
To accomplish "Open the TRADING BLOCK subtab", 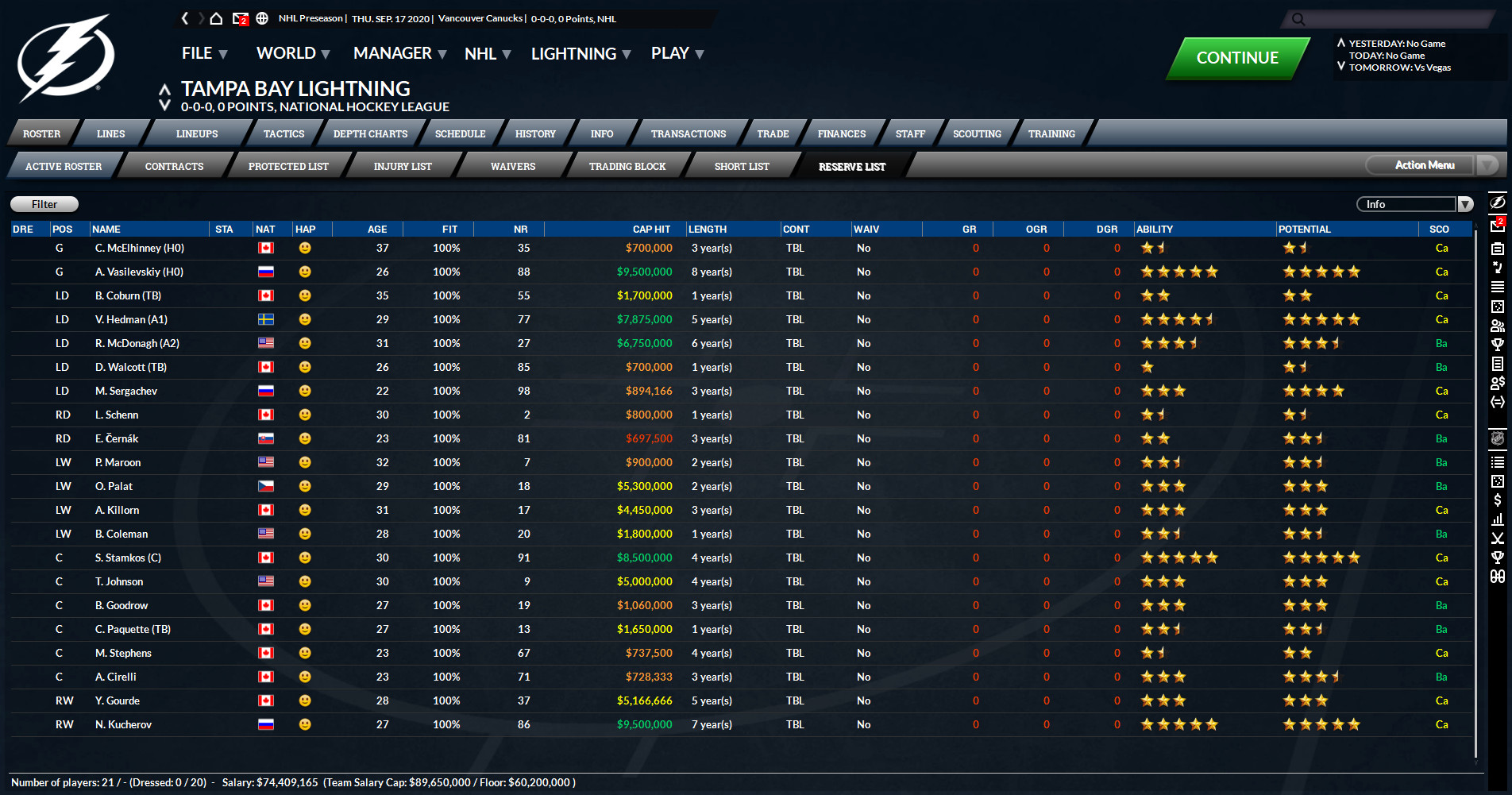I will 627,166.
